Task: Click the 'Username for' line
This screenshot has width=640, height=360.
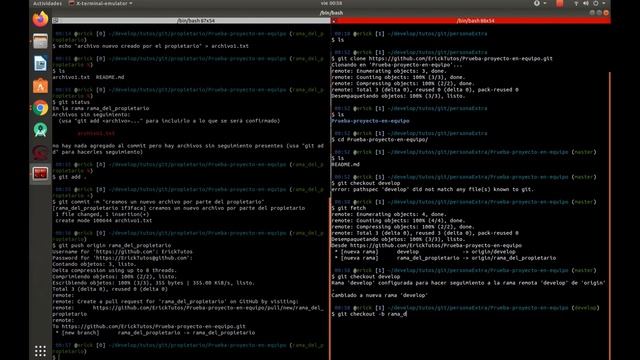Action: (122, 252)
